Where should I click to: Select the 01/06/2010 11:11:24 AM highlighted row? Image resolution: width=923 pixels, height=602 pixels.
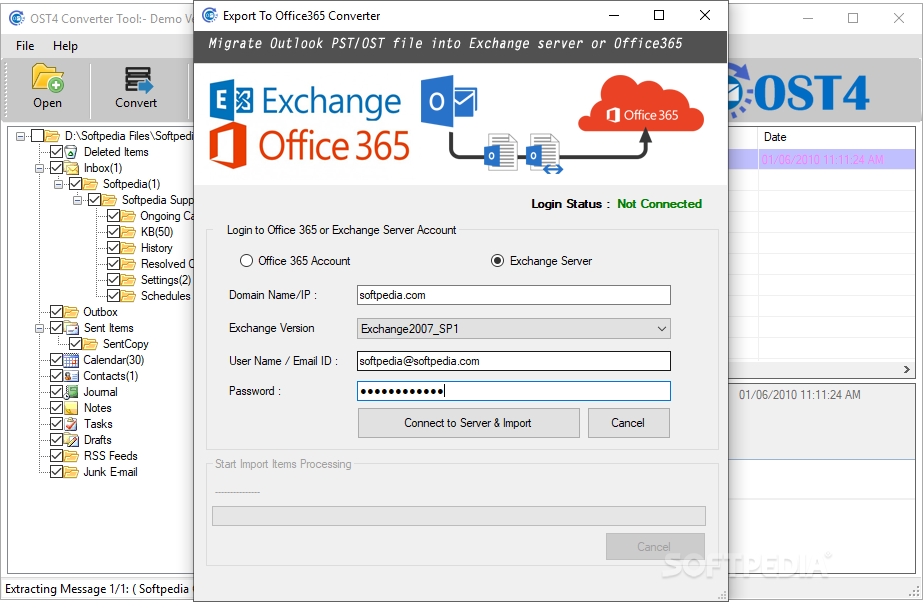click(822, 159)
